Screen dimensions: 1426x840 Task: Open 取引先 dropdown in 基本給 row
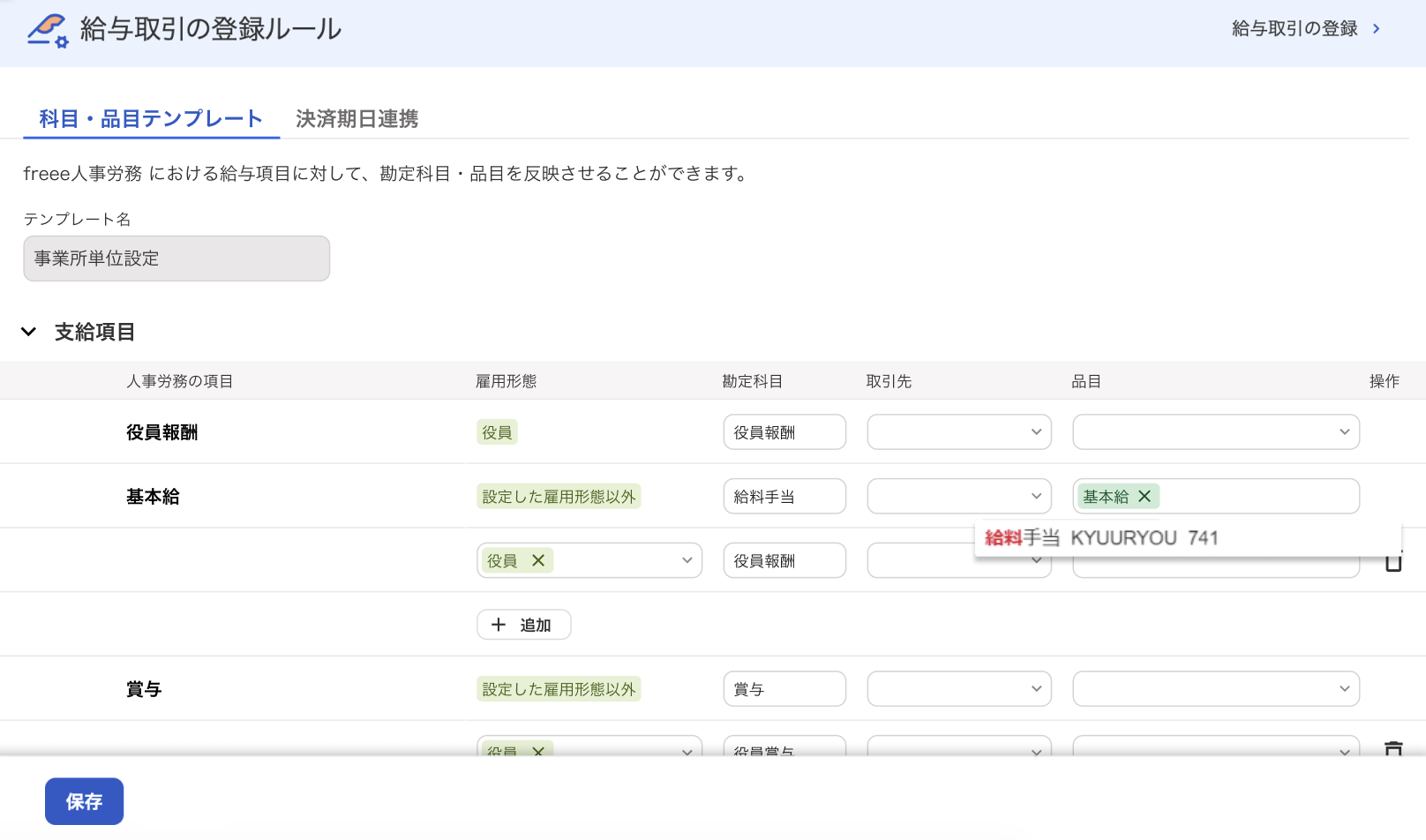959,497
